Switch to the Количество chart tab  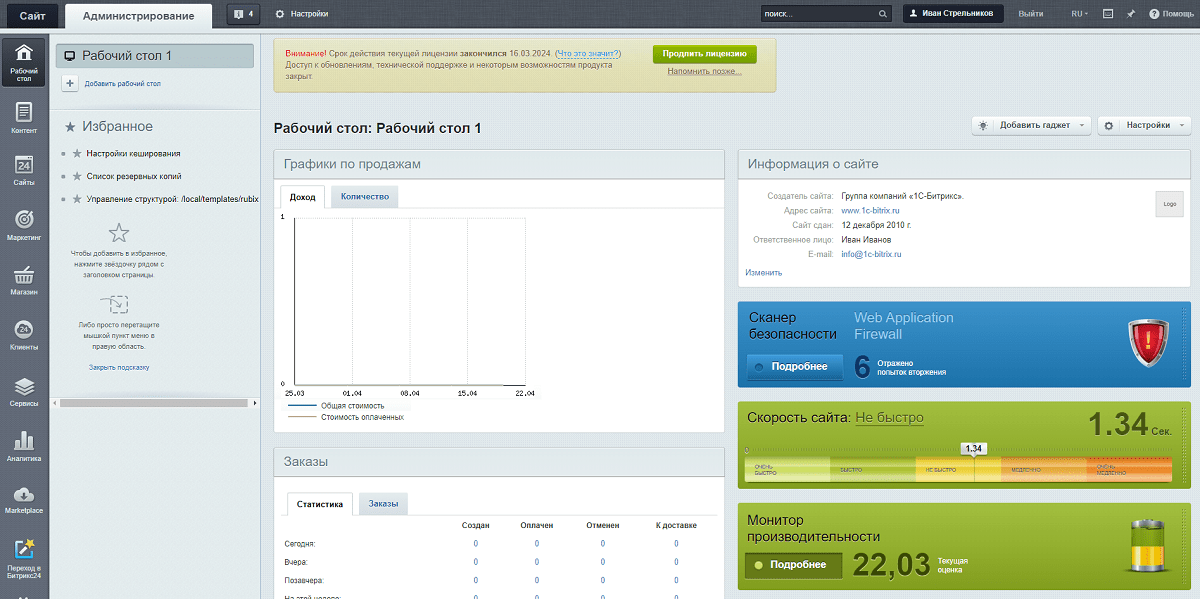click(x=364, y=197)
